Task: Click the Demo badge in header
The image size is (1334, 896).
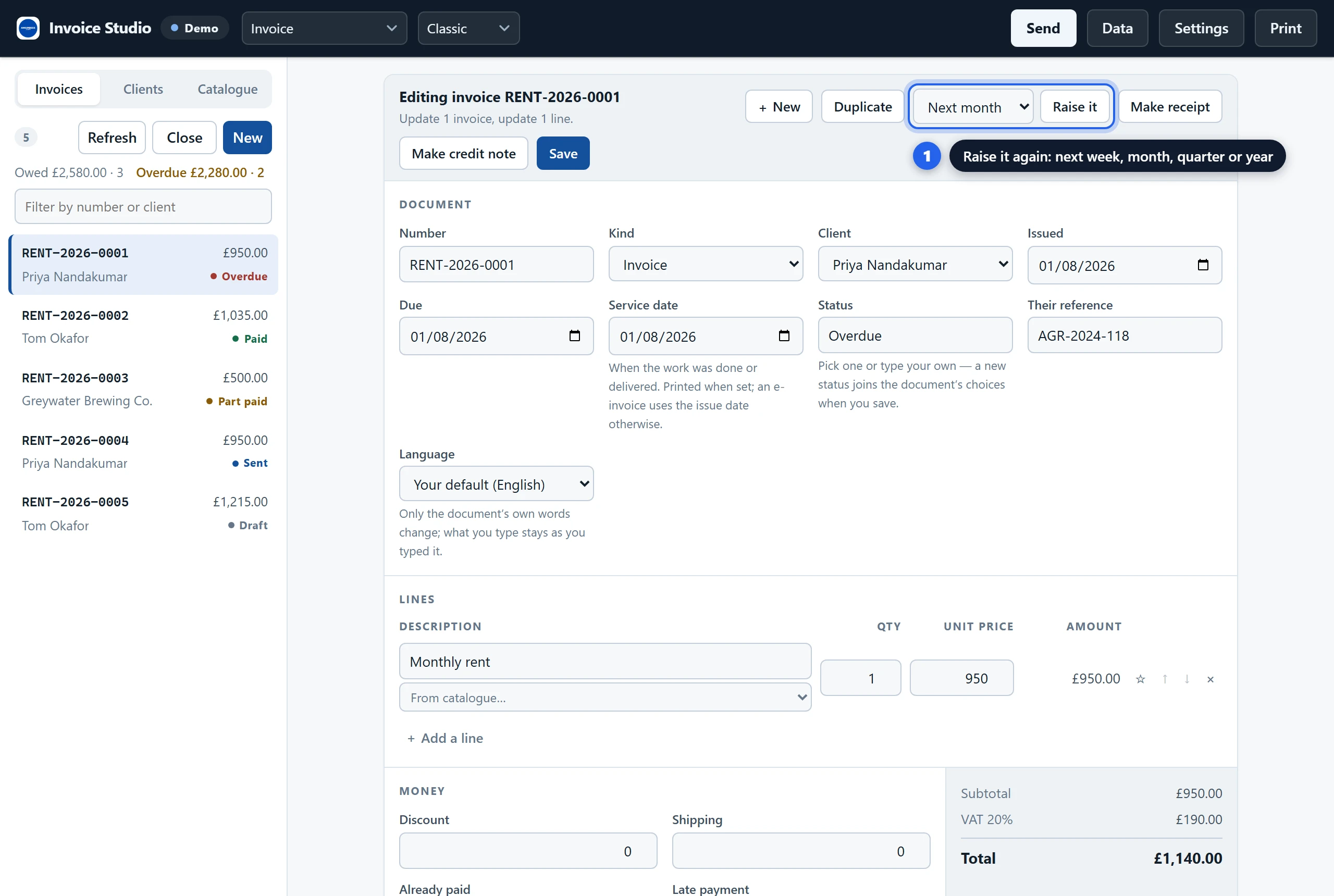Action: click(x=194, y=28)
